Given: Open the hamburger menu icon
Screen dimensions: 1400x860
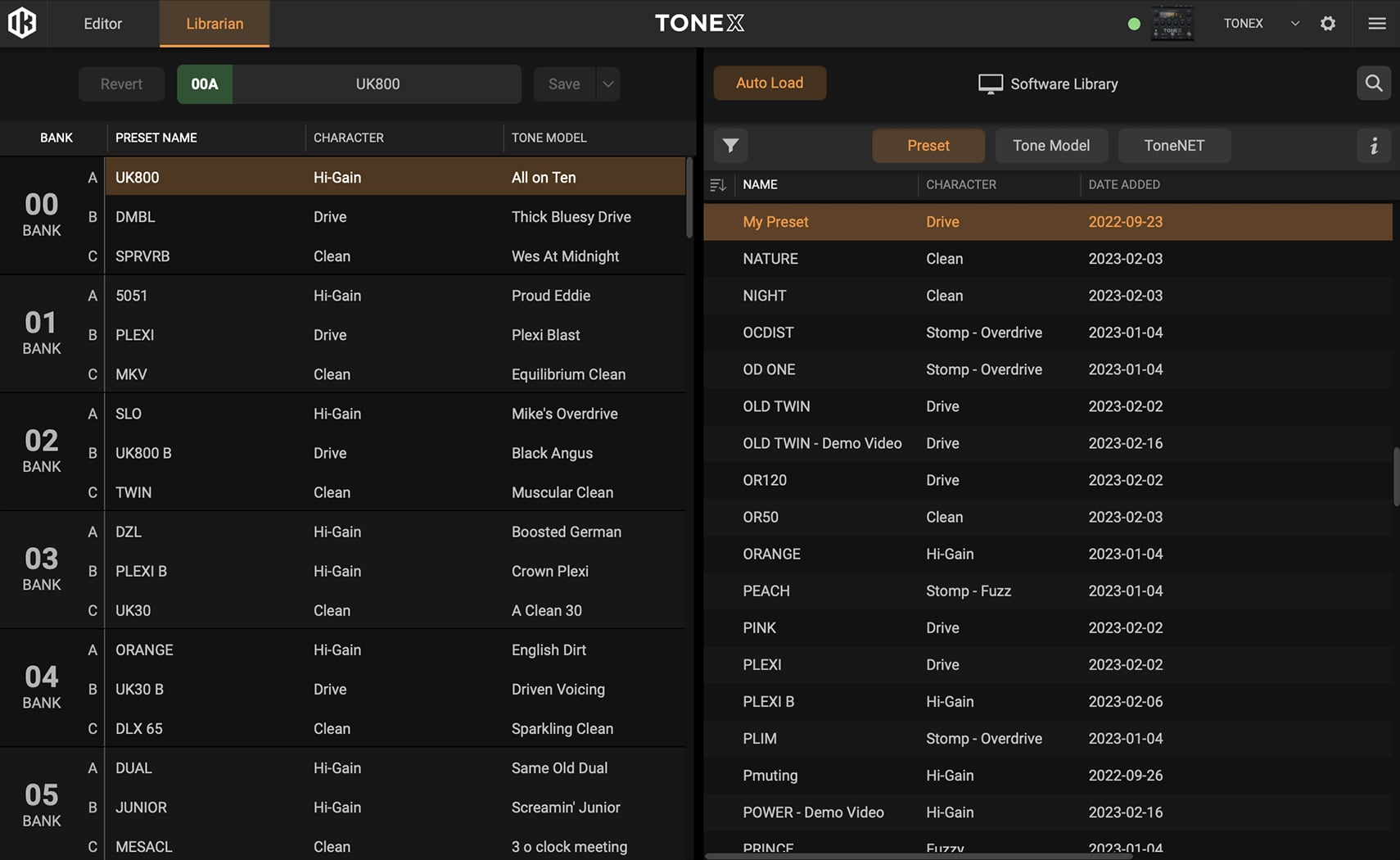Looking at the screenshot, I should [1376, 23].
